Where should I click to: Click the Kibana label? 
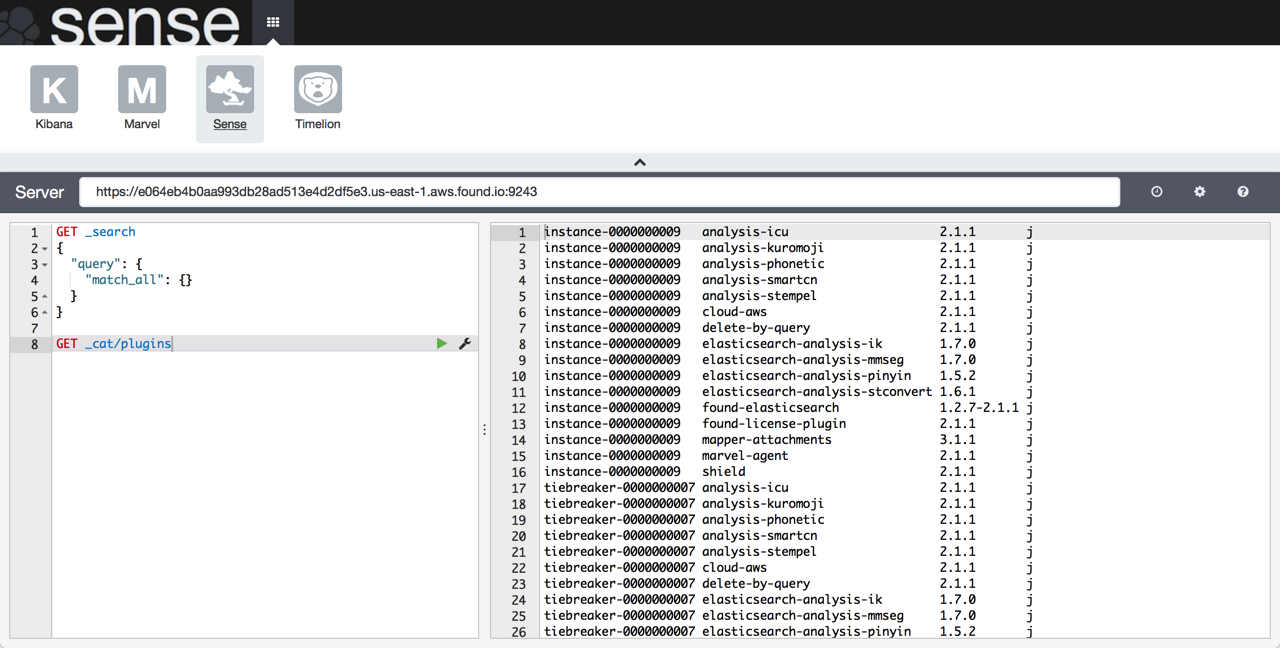54,124
